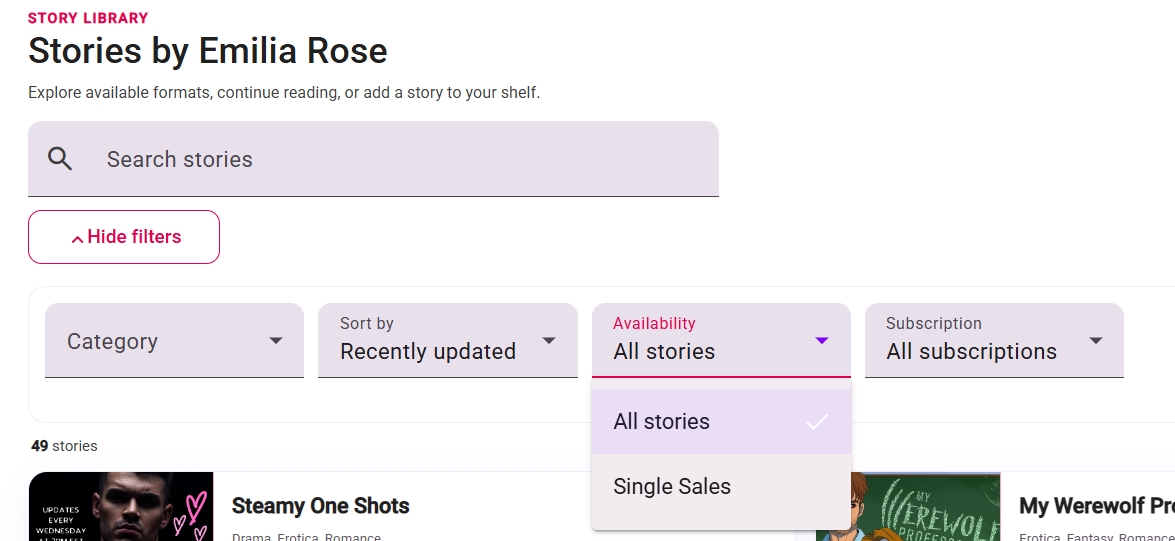This screenshot has height=541, width=1175.
Task: Open Steamy One Shots story title
Action: pyautogui.click(x=321, y=506)
